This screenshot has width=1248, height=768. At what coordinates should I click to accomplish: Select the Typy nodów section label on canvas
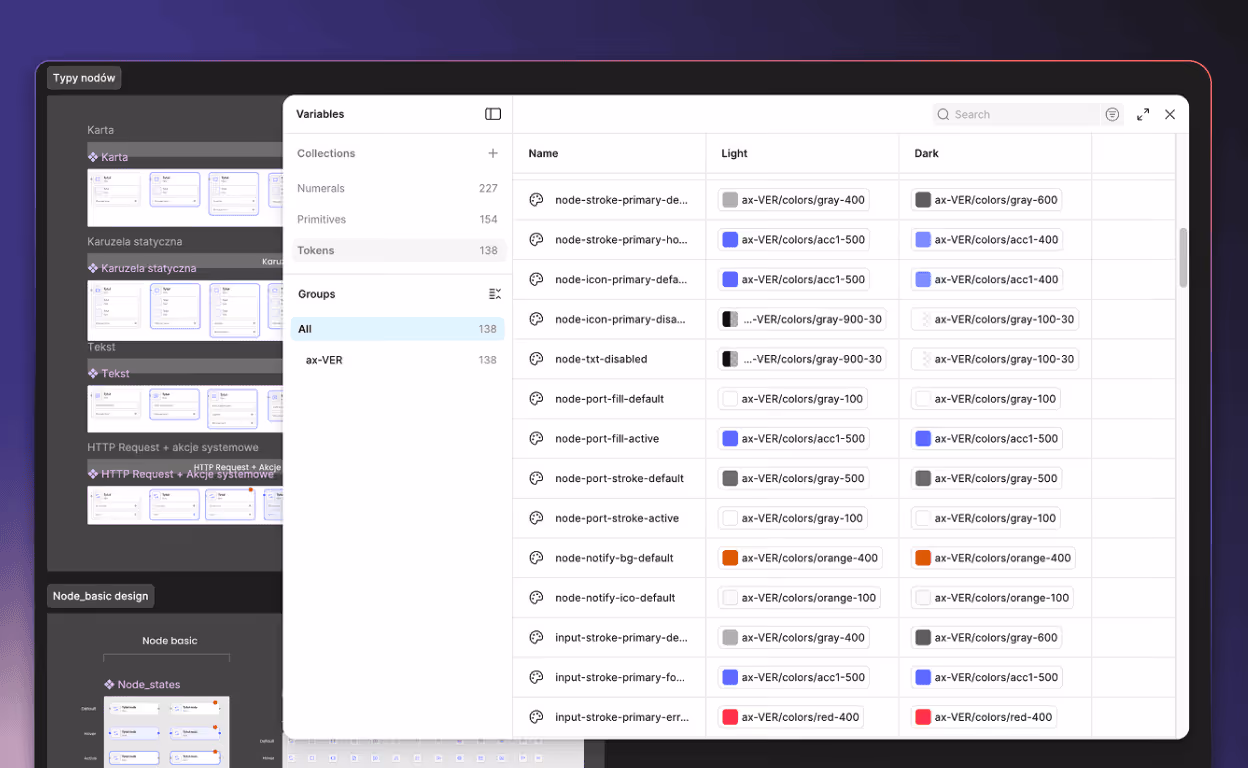pyautogui.click(x=84, y=78)
